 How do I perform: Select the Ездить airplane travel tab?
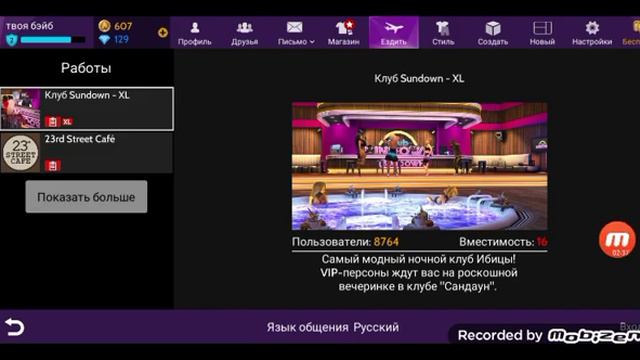point(393,33)
